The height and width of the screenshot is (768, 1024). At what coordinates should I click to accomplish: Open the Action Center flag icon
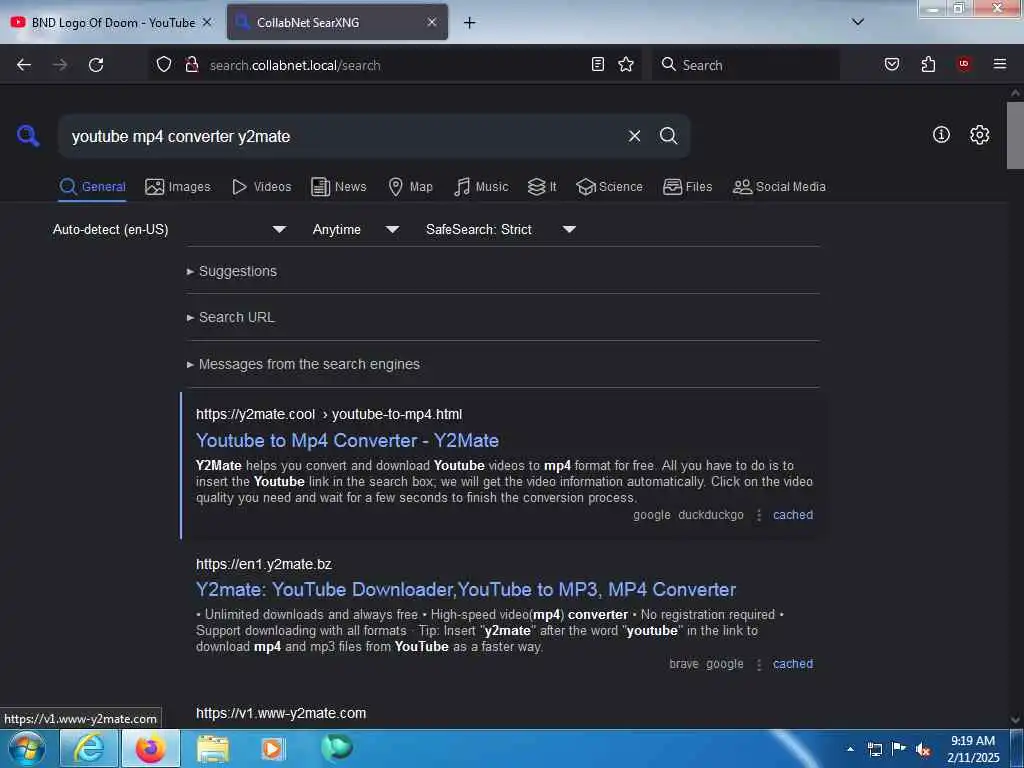coord(899,748)
